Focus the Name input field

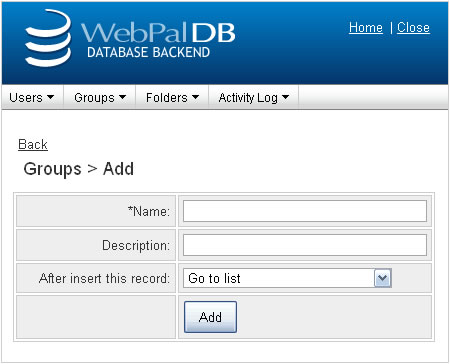click(x=305, y=211)
